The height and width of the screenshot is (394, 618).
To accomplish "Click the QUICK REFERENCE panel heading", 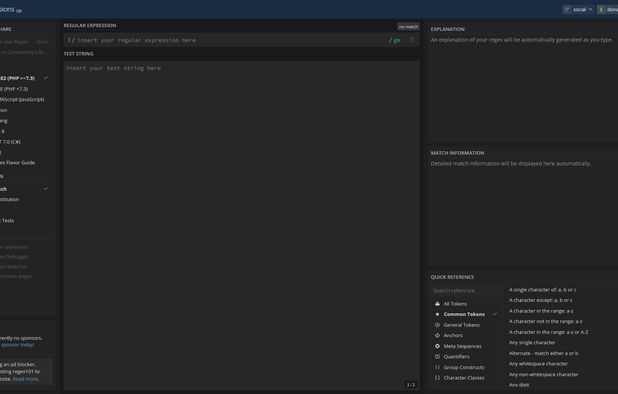I will (x=452, y=277).
